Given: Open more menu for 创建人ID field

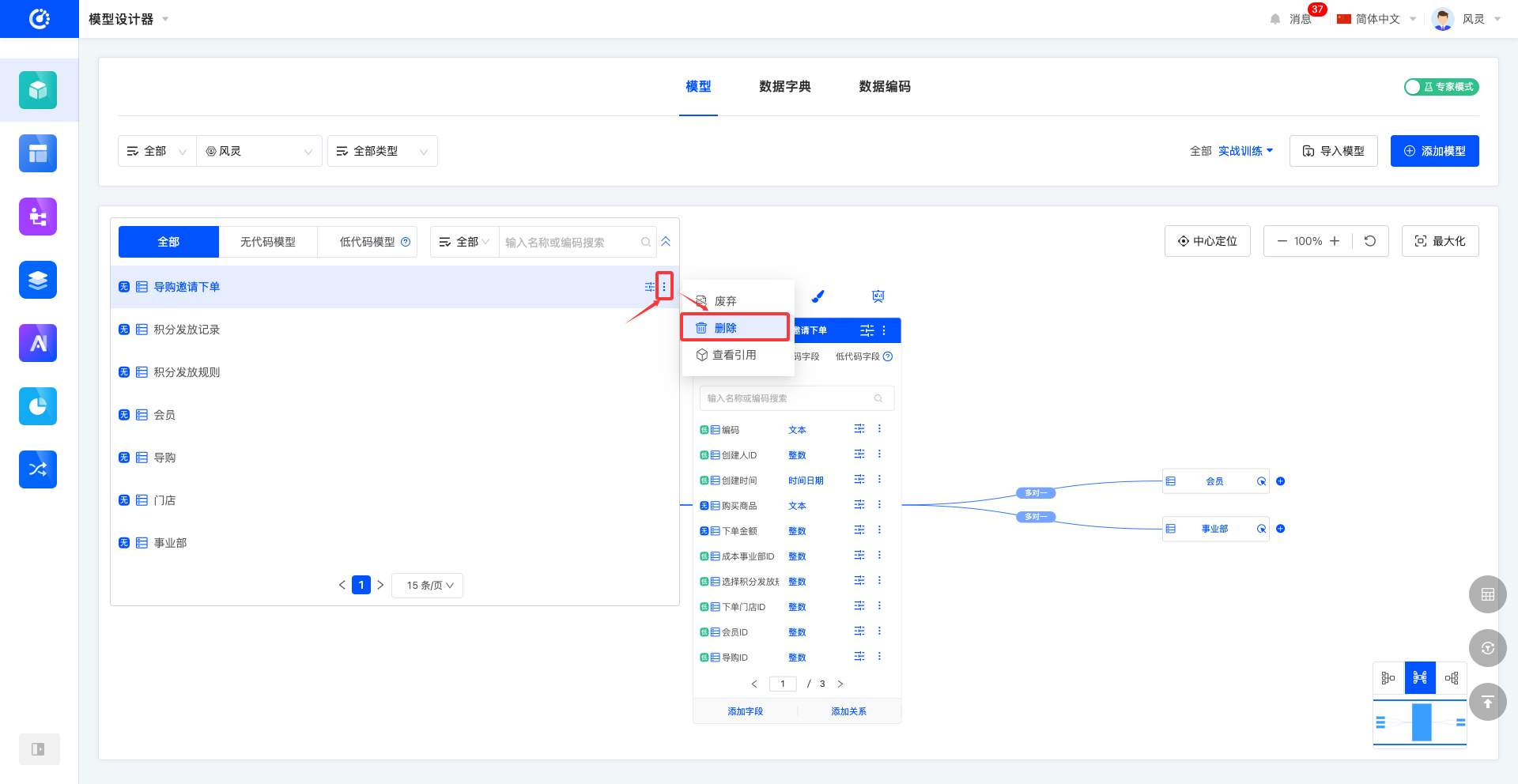Looking at the screenshot, I should pyautogui.click(x=879, y=454).
